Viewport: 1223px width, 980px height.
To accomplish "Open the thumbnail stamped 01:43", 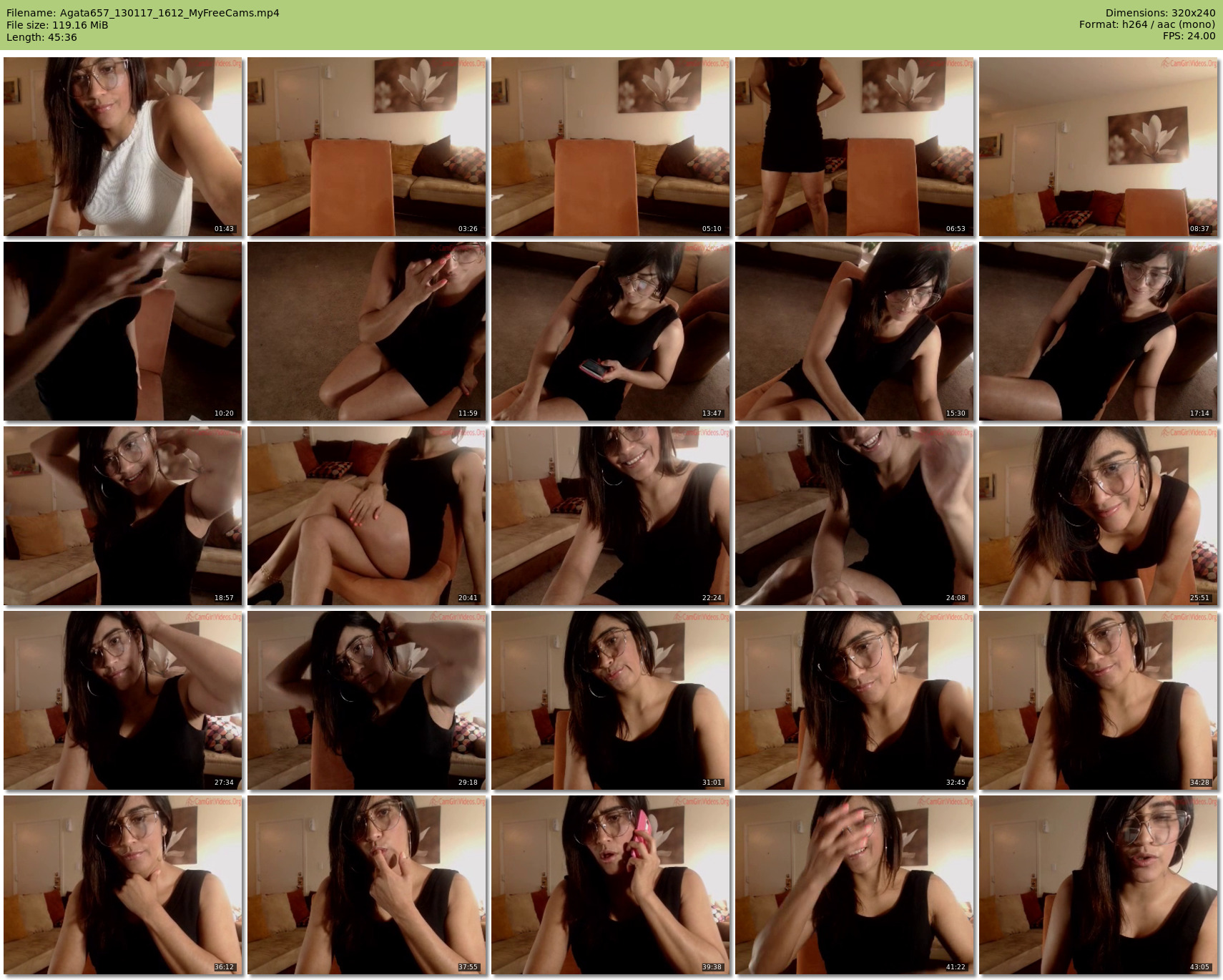I will [123, 147].
